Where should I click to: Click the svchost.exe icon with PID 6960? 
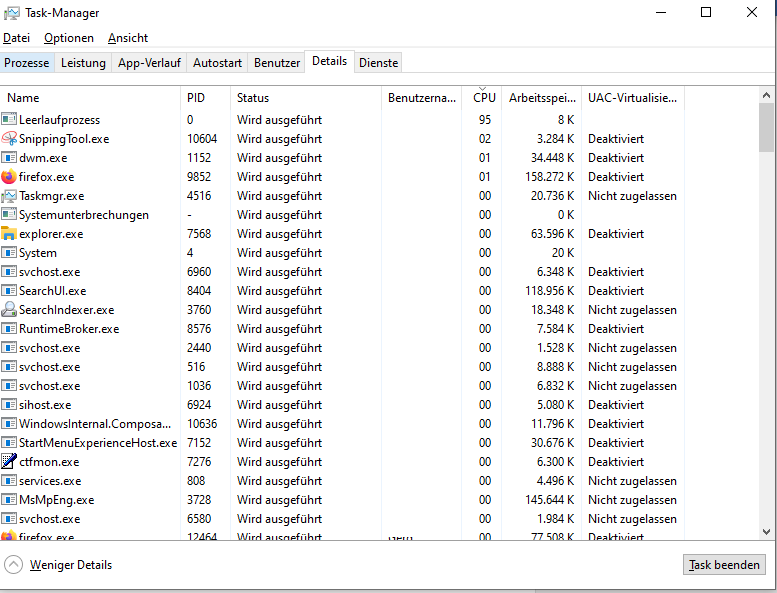pyautogui.click(x=9, y=271)
